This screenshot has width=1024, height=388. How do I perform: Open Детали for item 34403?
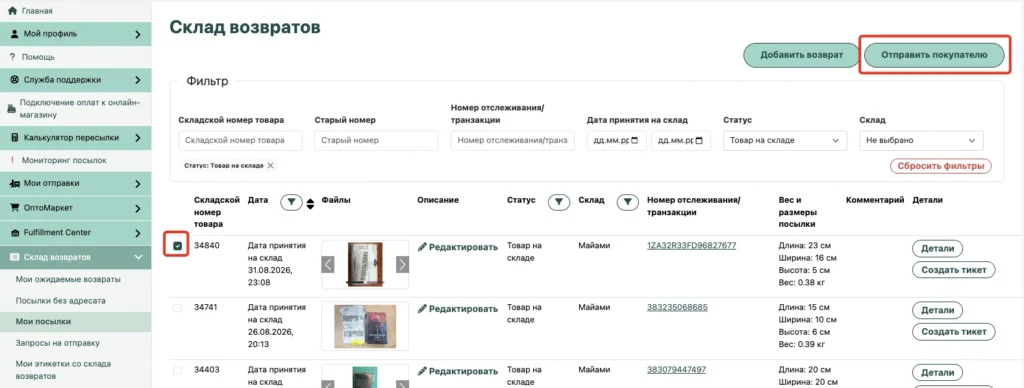937,373
